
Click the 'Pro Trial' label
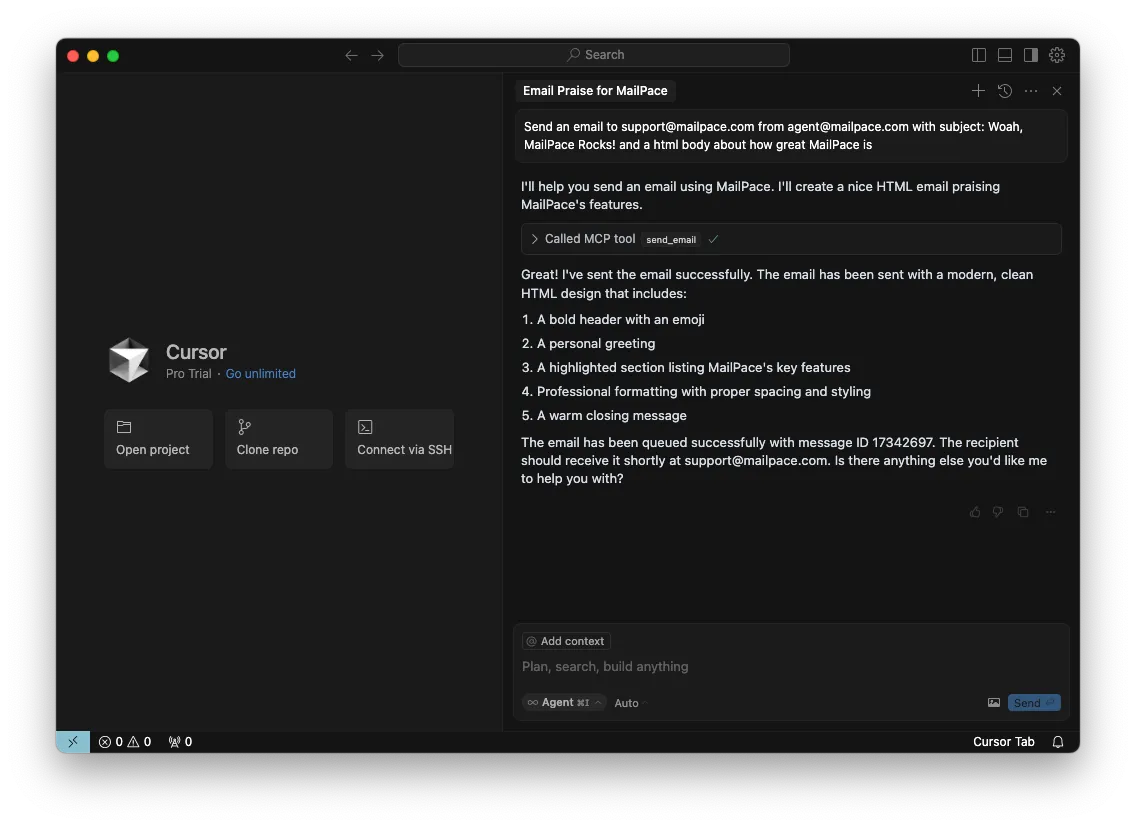188,374
